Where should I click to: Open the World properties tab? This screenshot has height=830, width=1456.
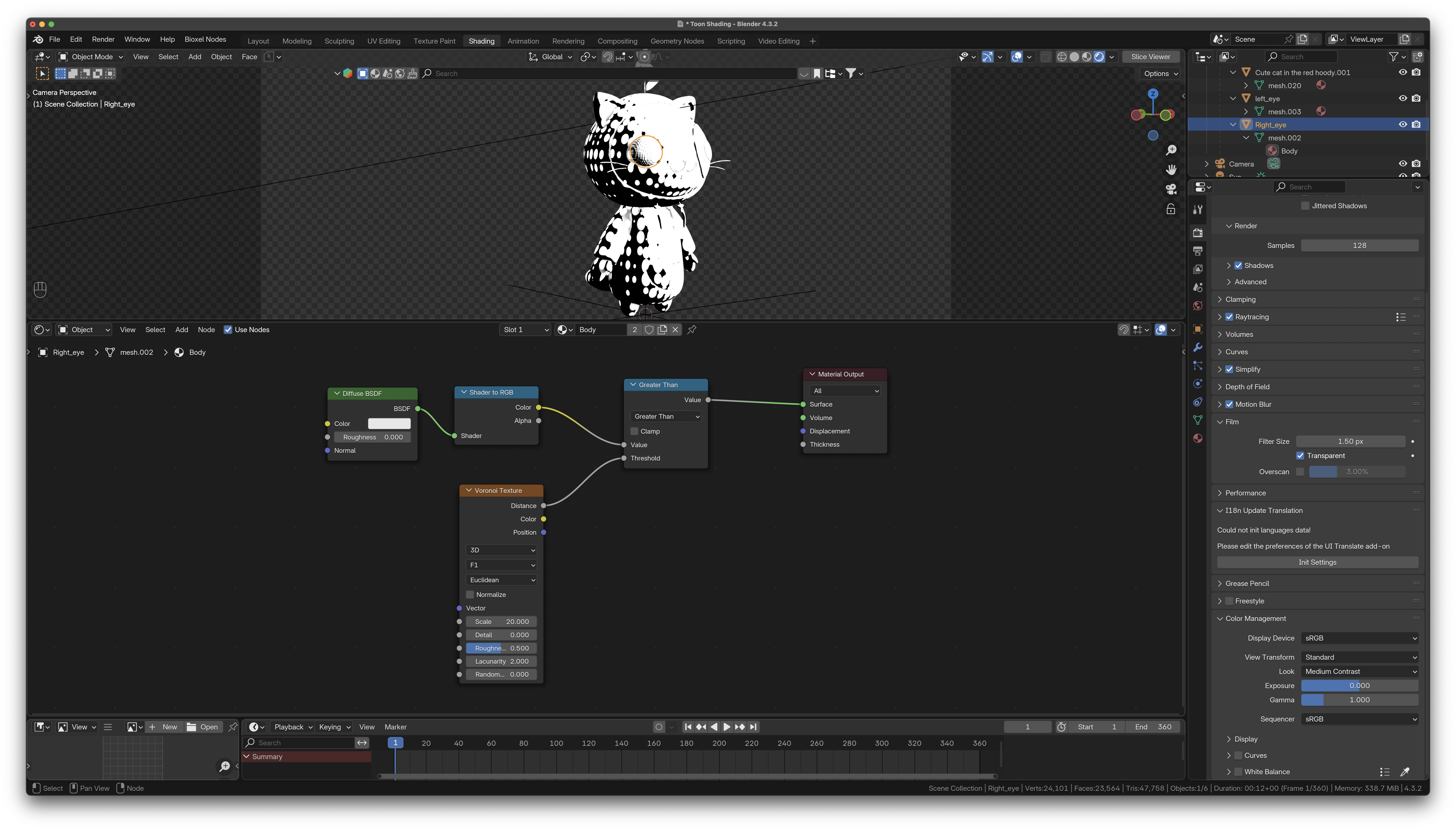[1198, 306]
